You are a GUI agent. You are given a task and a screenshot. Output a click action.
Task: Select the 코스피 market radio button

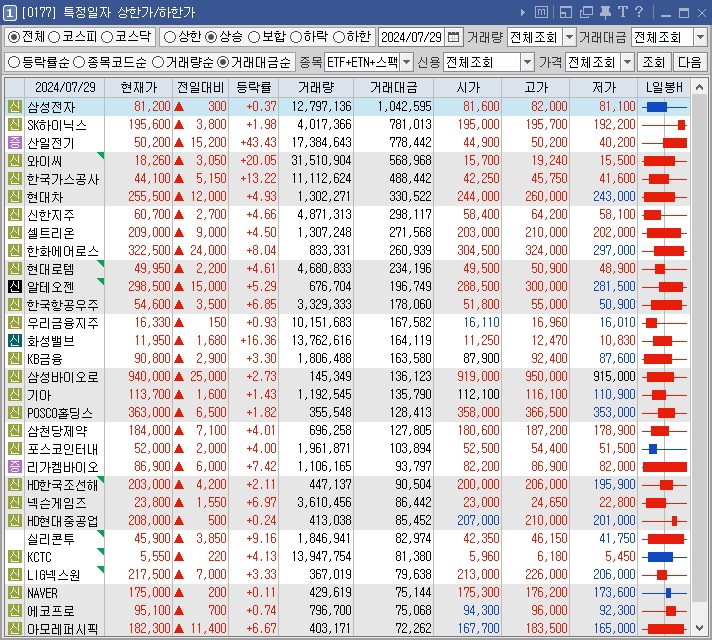[54, 37]
